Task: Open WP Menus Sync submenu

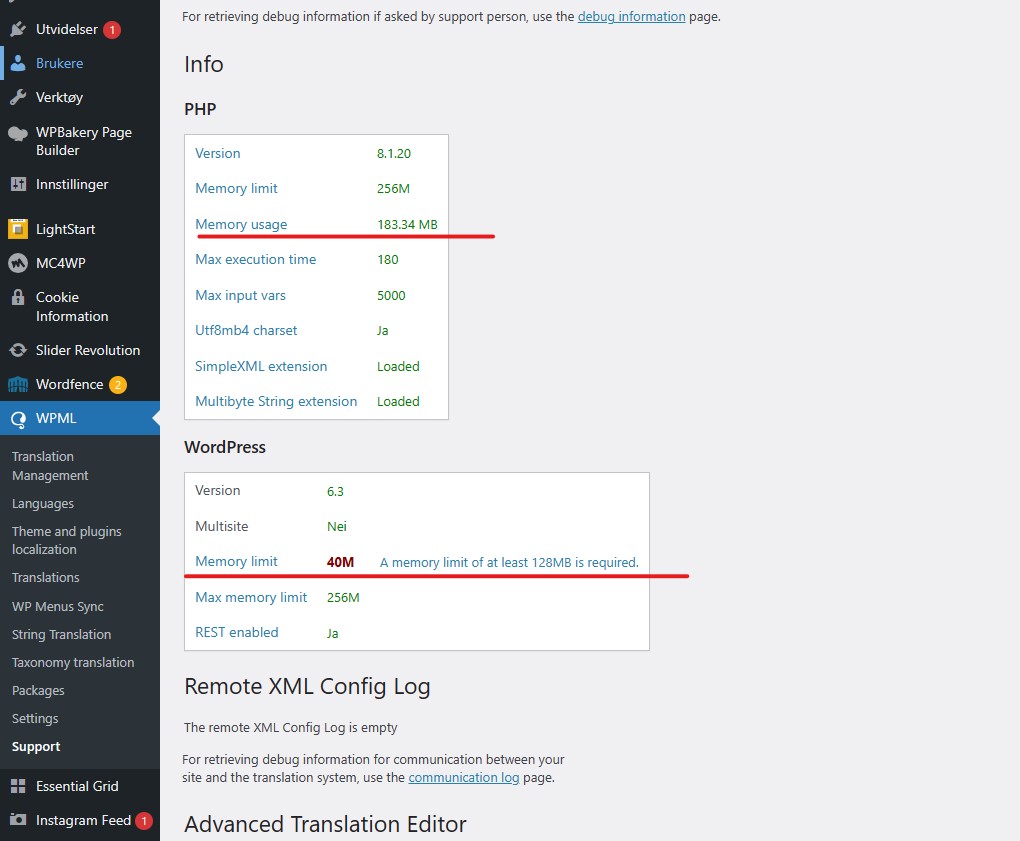Action: click(57, 606)
